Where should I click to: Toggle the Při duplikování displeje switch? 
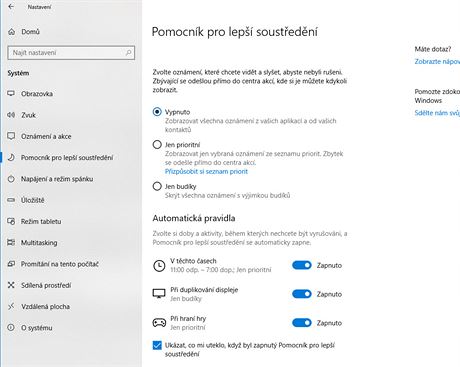tap(302, 294)
